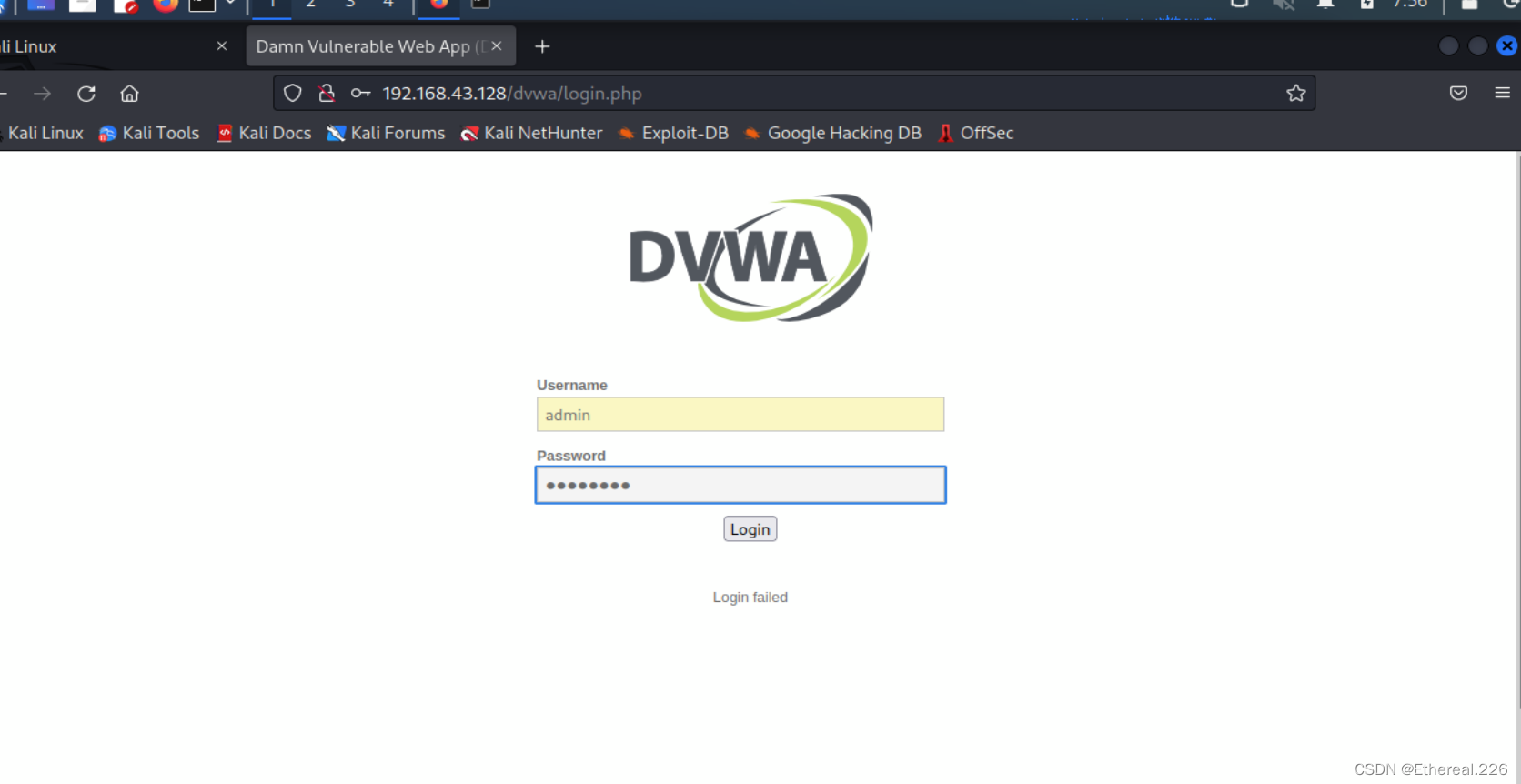The image size is (1521, 784).
Task: Open a new browser tab
Action: click(x=542, y=46)
